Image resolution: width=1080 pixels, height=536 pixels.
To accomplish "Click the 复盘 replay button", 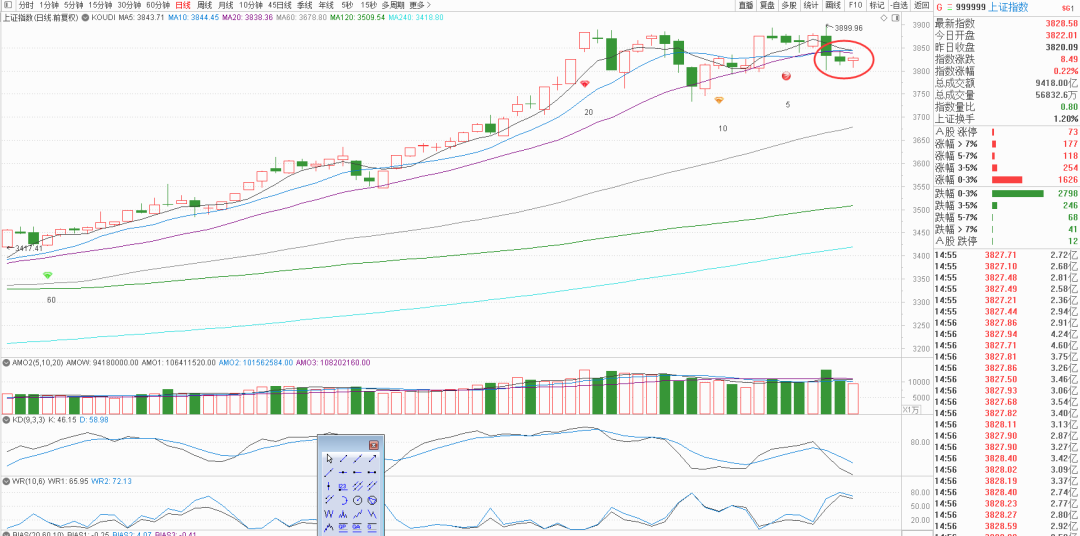I will point(767,5).
